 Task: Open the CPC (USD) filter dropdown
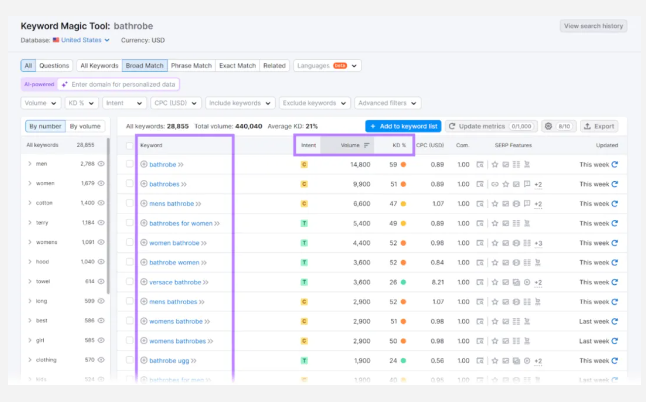[176, 103]
